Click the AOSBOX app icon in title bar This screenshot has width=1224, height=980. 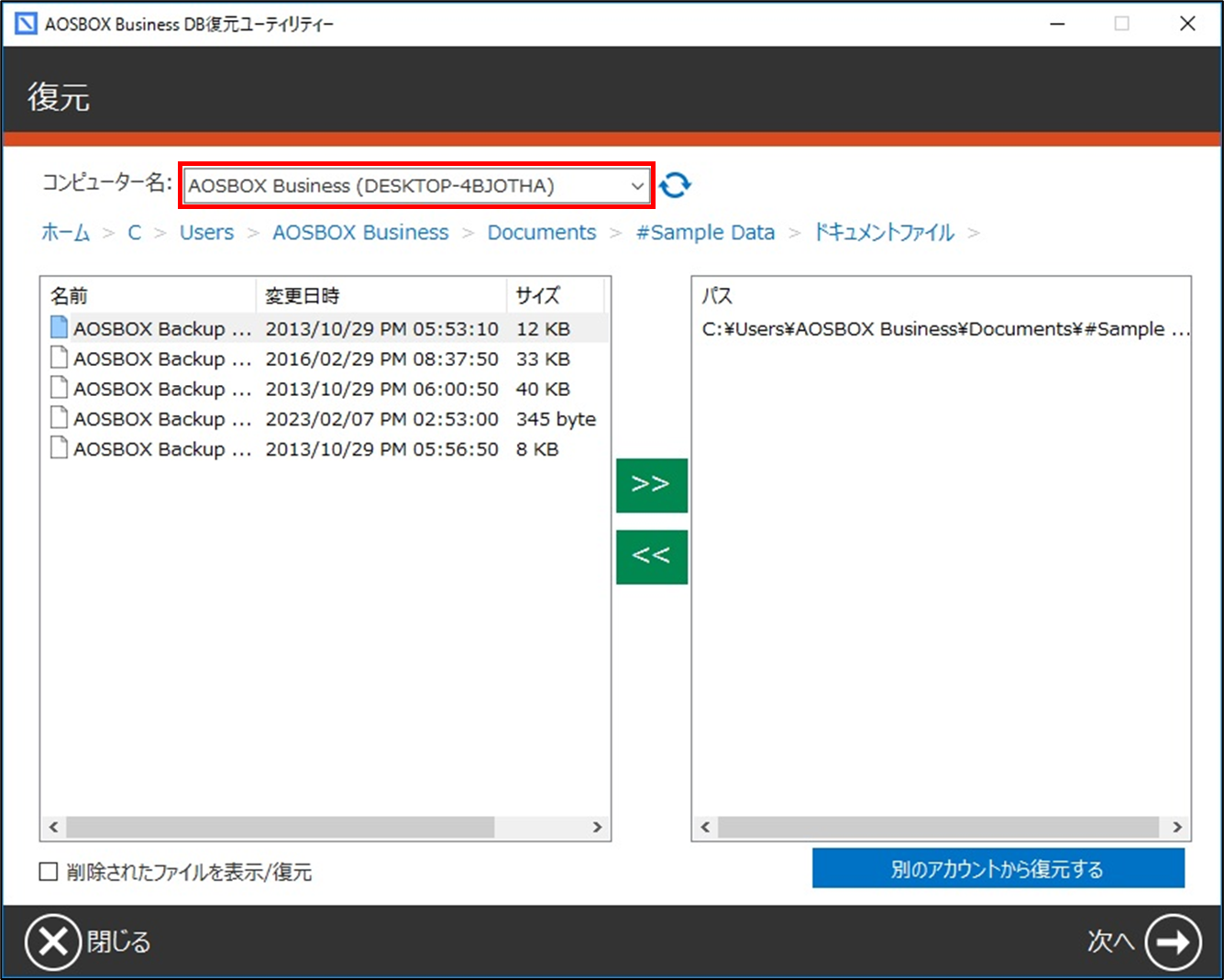pyautogui.click(x=26, y=24)
